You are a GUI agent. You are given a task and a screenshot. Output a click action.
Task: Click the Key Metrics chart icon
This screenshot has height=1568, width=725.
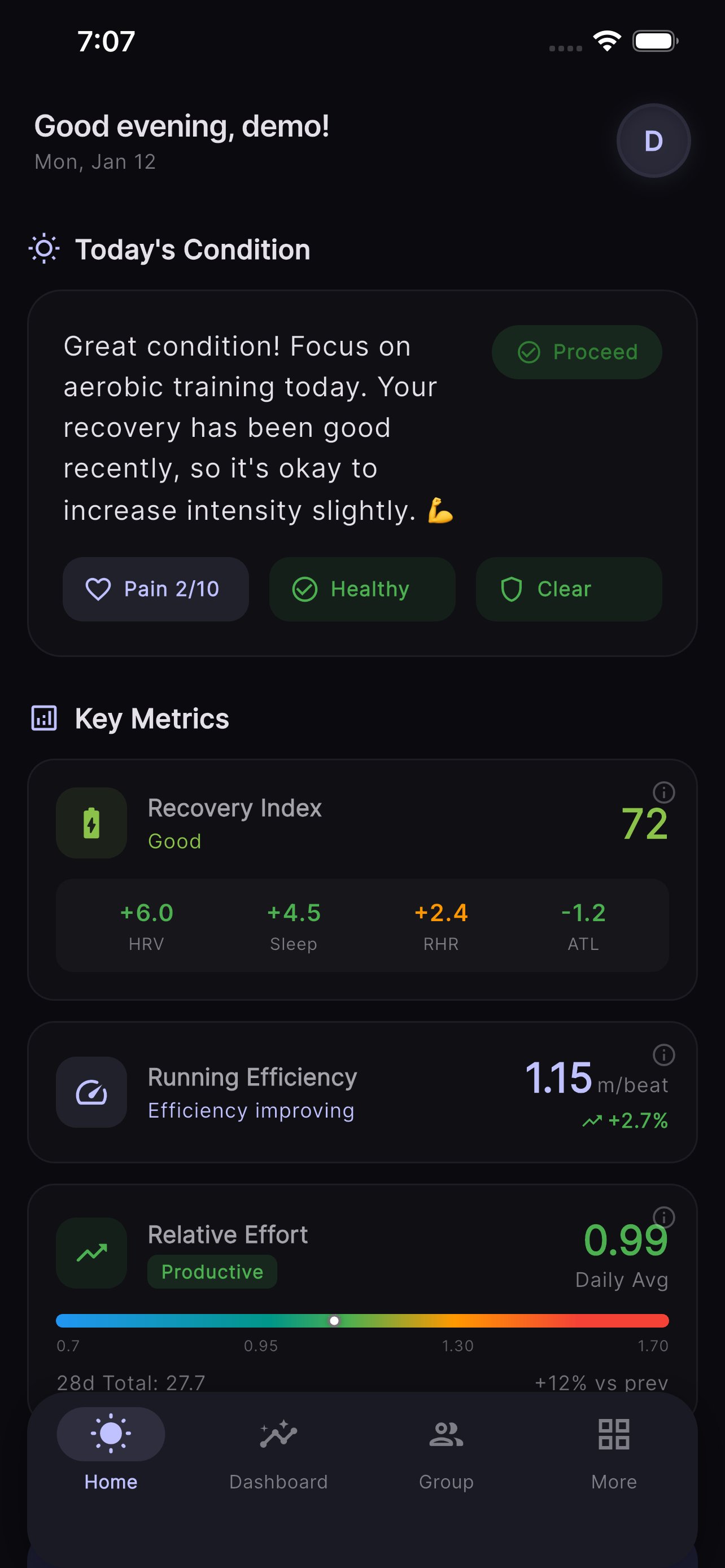(43, 719)
